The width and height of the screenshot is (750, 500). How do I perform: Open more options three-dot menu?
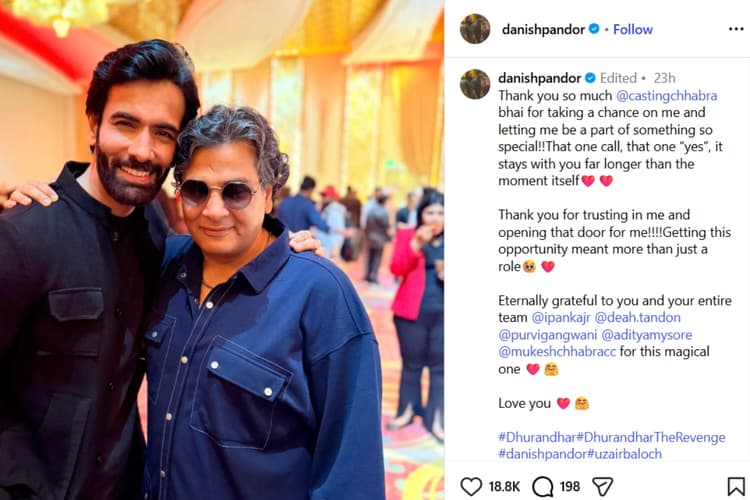coord(736,29)
